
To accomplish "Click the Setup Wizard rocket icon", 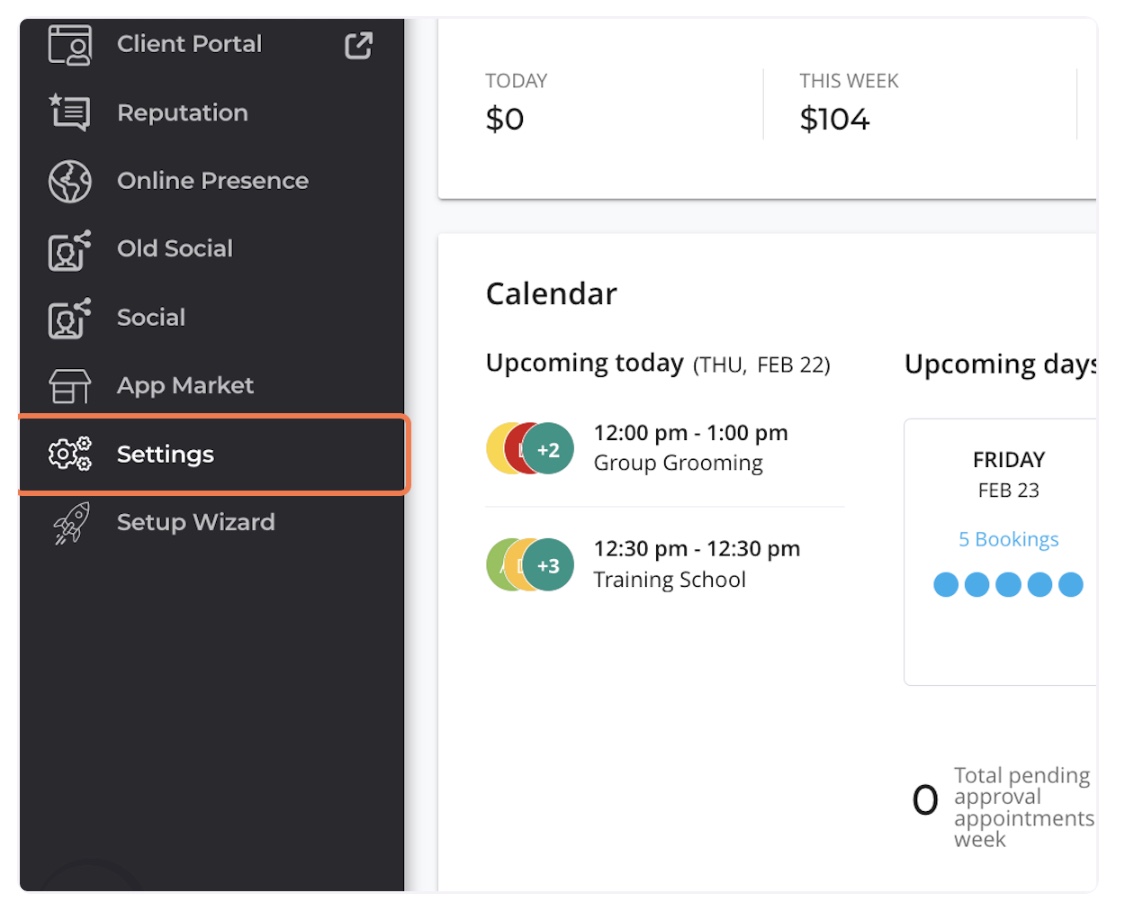I will (x=70, y=523).
